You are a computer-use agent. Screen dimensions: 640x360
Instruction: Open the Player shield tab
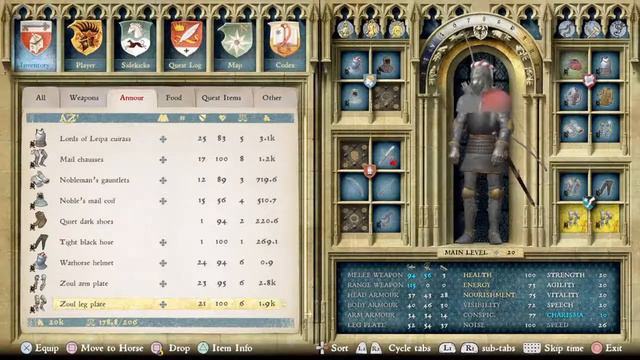pyautogui.click(x=85, y=45)
